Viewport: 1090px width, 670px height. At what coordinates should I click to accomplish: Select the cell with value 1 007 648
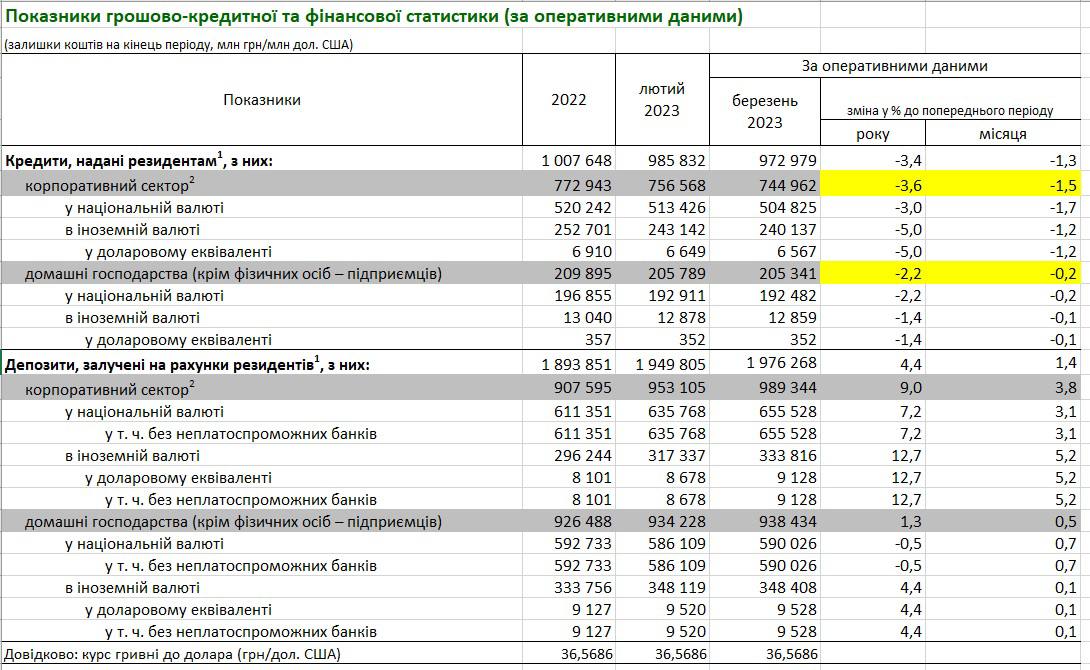coord(568,160)
